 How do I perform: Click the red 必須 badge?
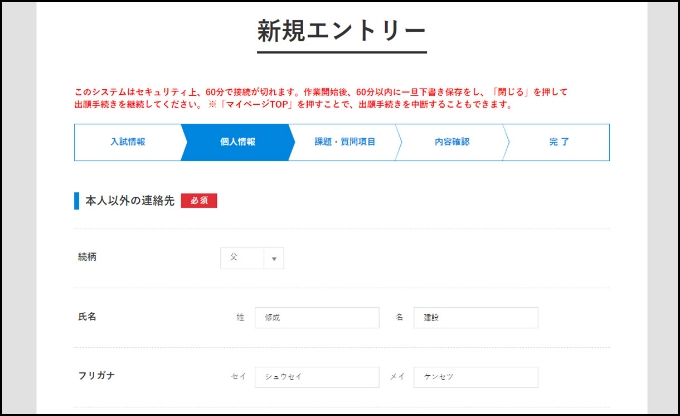199,201
